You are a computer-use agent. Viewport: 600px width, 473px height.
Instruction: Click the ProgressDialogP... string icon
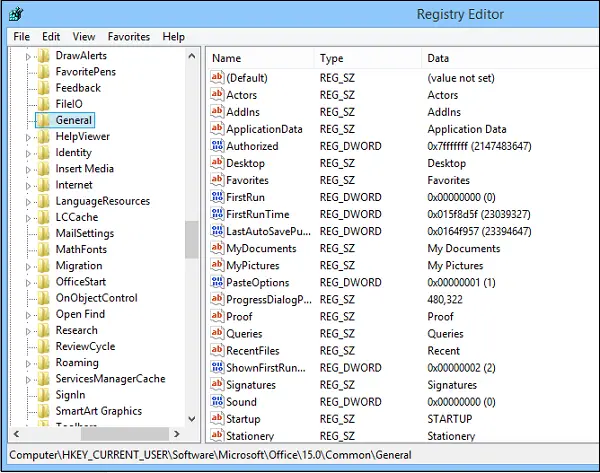tap(217, 299)
